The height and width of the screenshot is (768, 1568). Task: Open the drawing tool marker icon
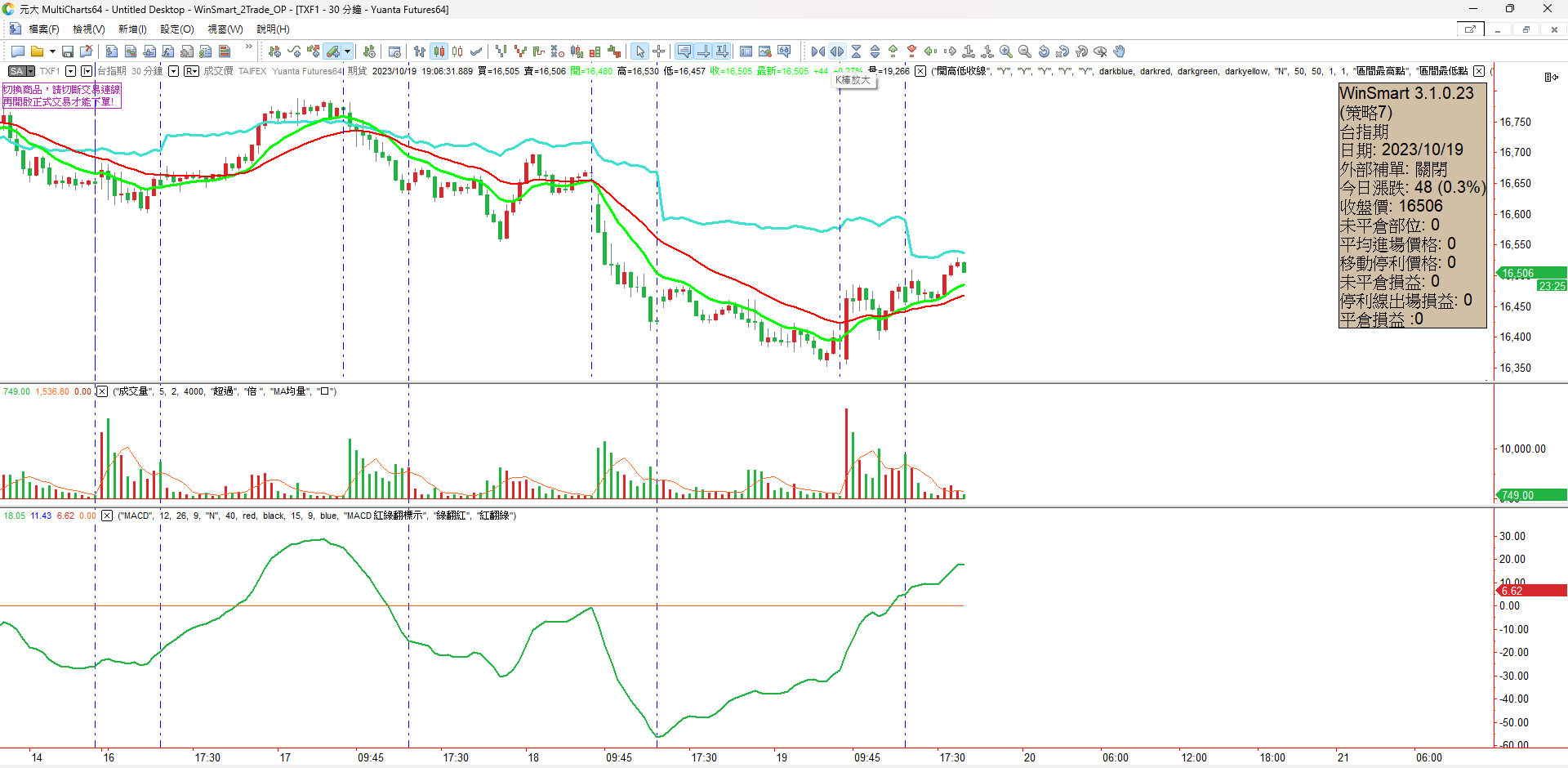pyautogui.click(x=332, y=51)
